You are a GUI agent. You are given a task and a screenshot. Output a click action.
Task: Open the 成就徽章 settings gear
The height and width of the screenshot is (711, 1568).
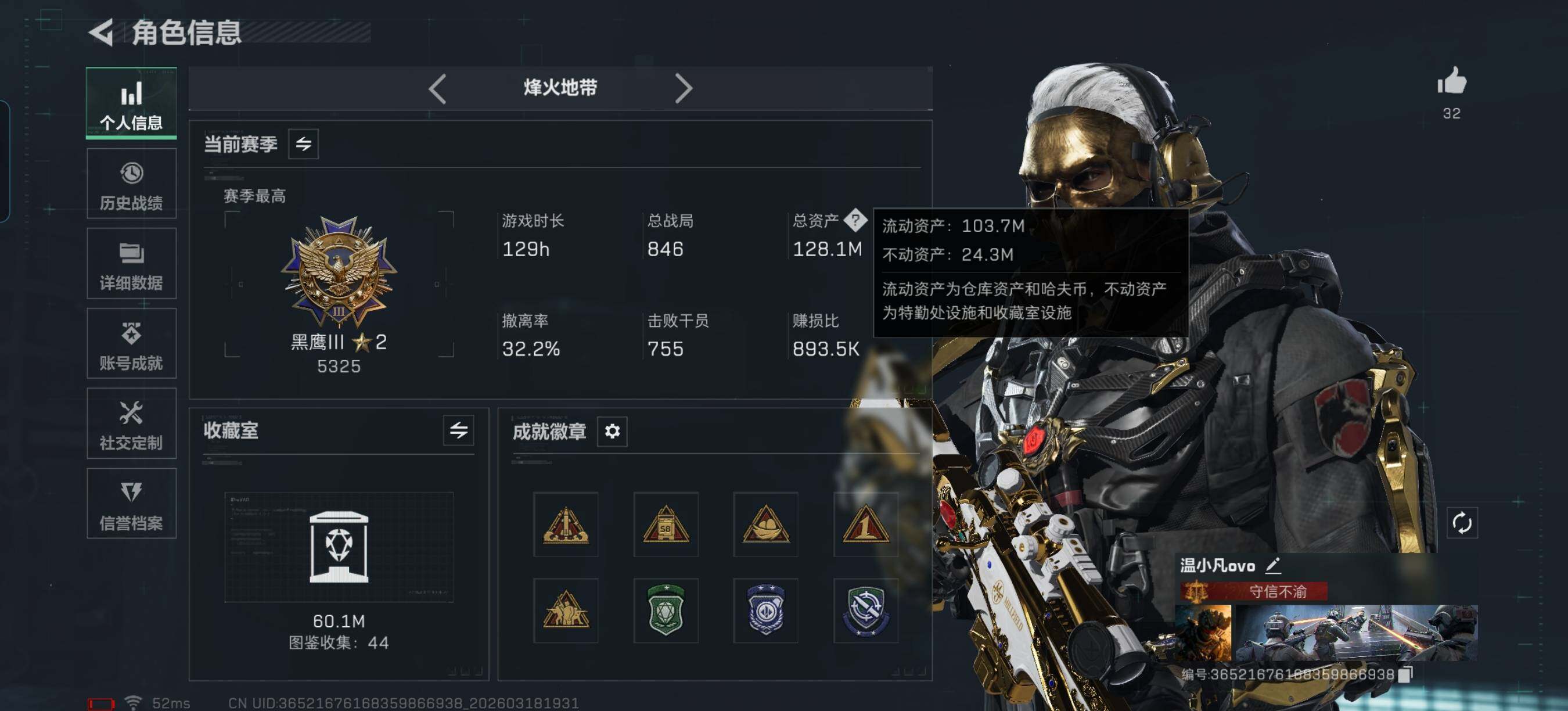click(612, 431)
